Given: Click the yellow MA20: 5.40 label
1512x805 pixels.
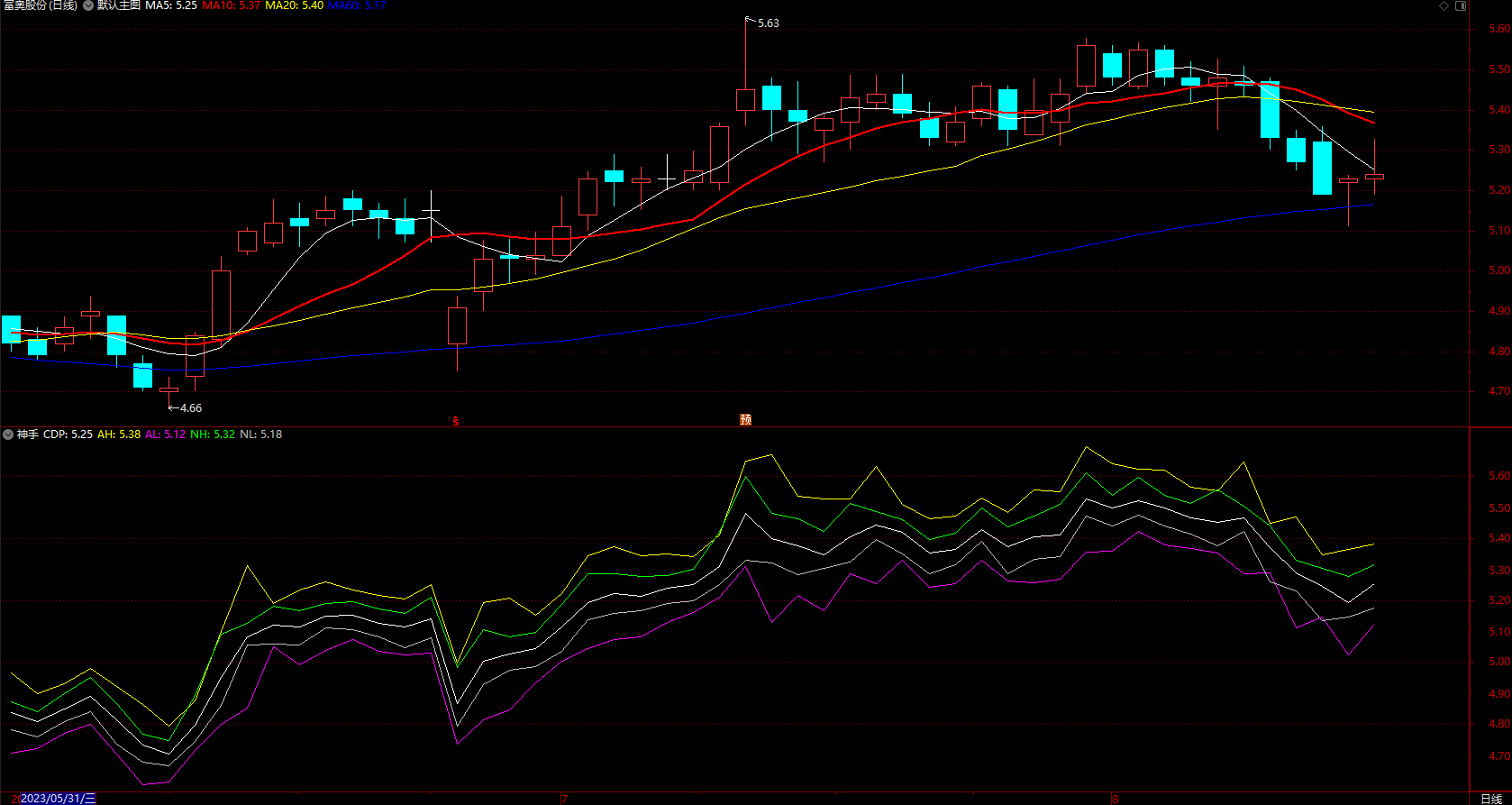Looking at the screenshot, I should point(294,5).
